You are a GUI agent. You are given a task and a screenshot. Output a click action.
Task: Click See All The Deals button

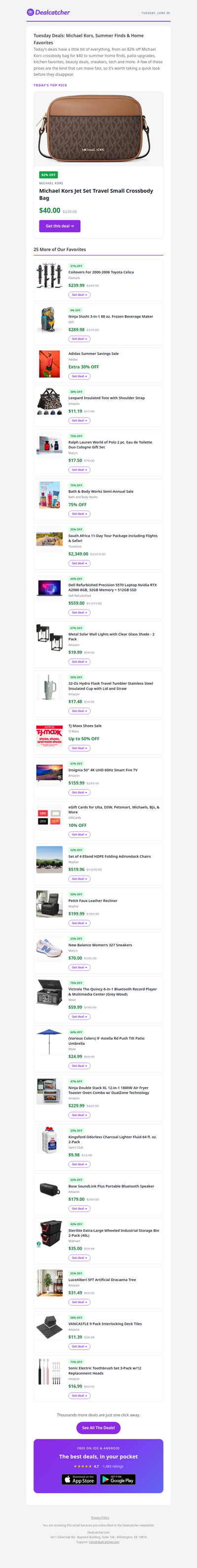click(98, 1427)
